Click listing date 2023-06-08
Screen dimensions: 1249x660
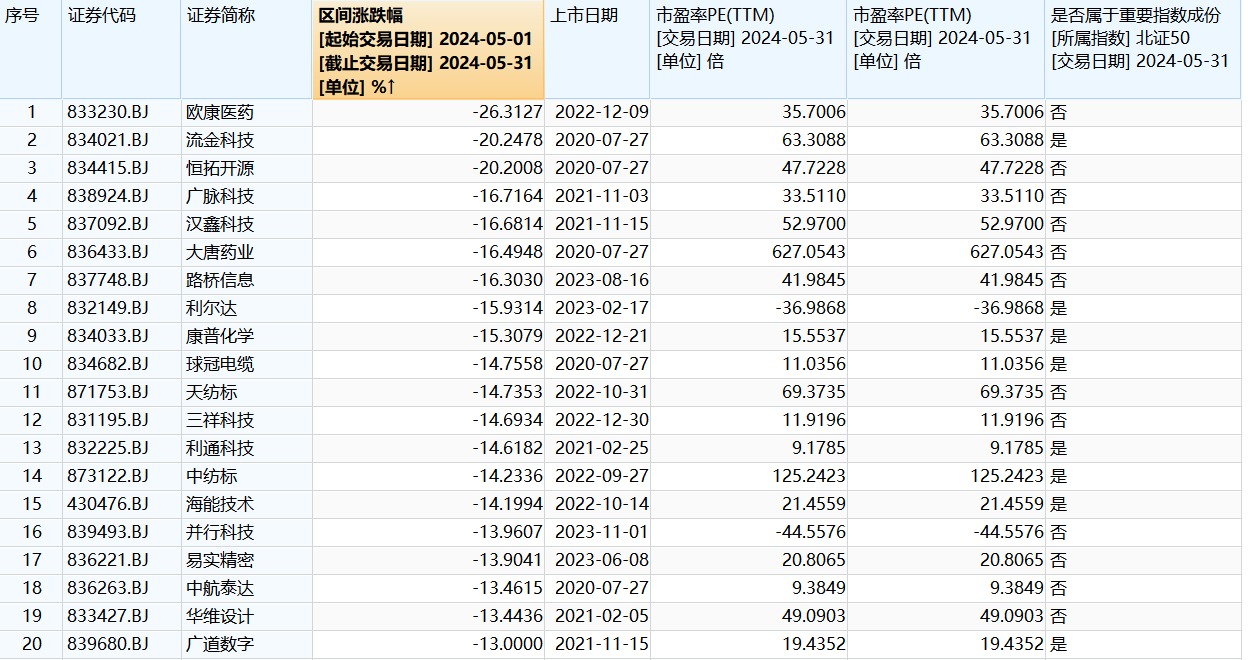coord(601,560)
